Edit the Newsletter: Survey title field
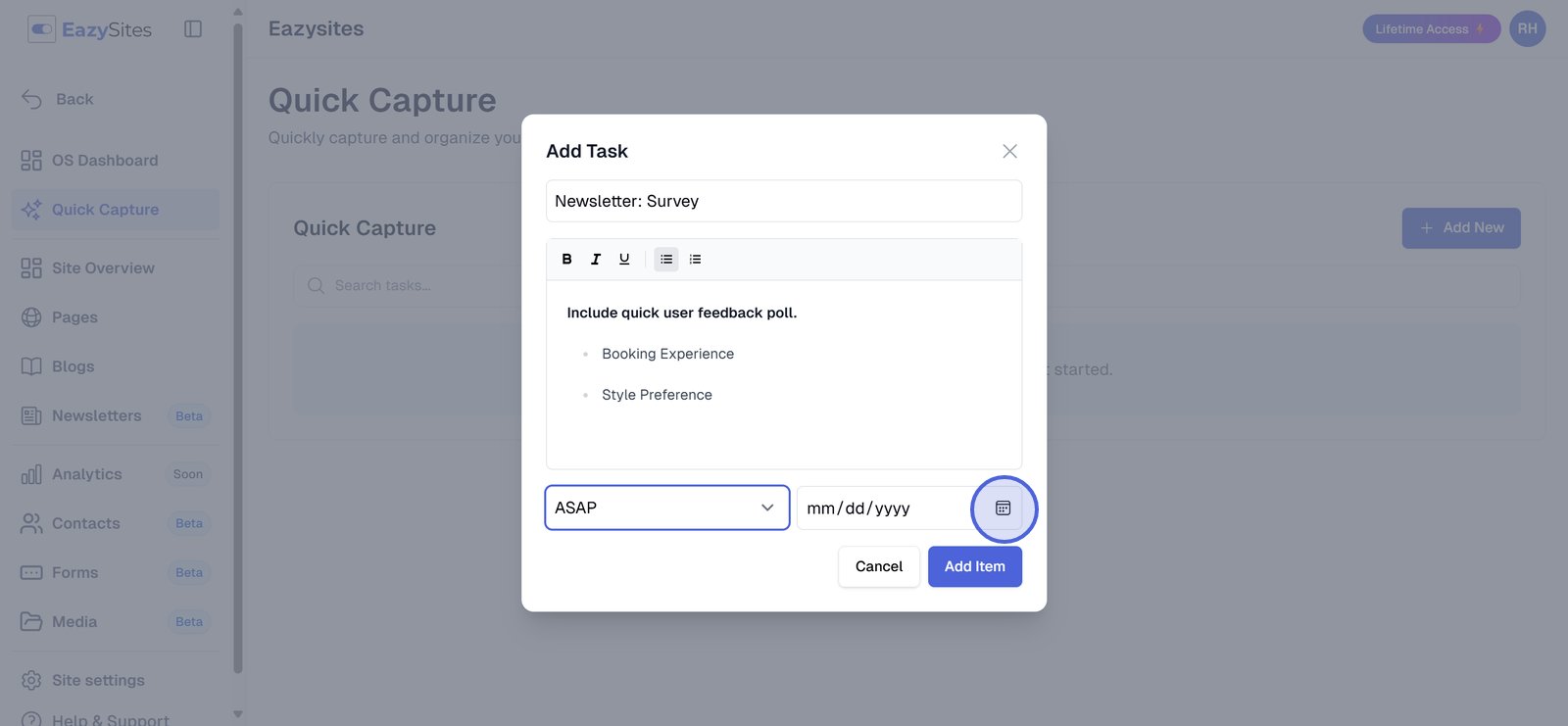This screenshot has width=1568, height=726. (x=783, y=201)
